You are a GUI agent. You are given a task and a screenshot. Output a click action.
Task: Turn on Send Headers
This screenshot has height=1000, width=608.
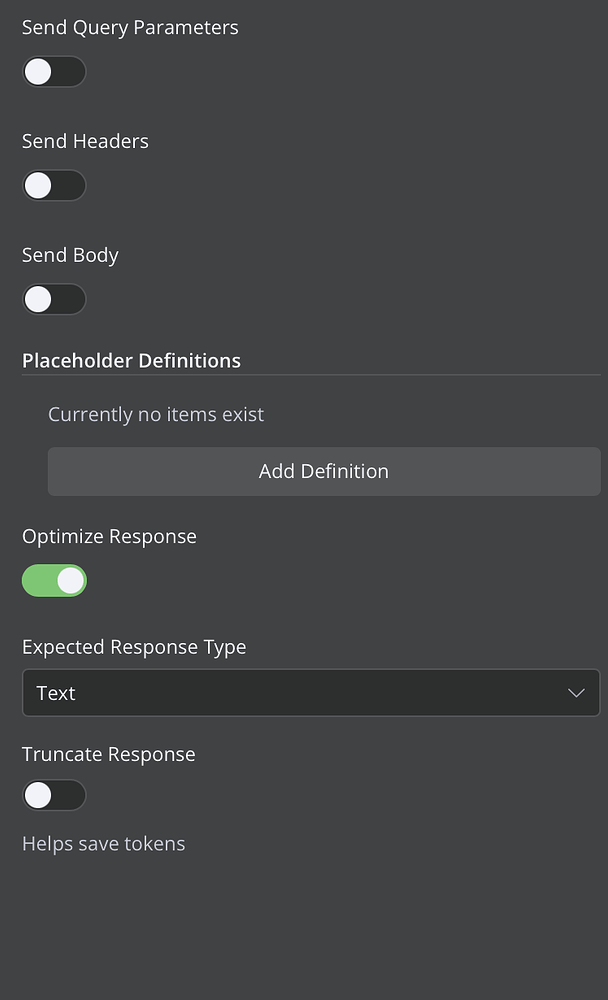coord(54,185)
